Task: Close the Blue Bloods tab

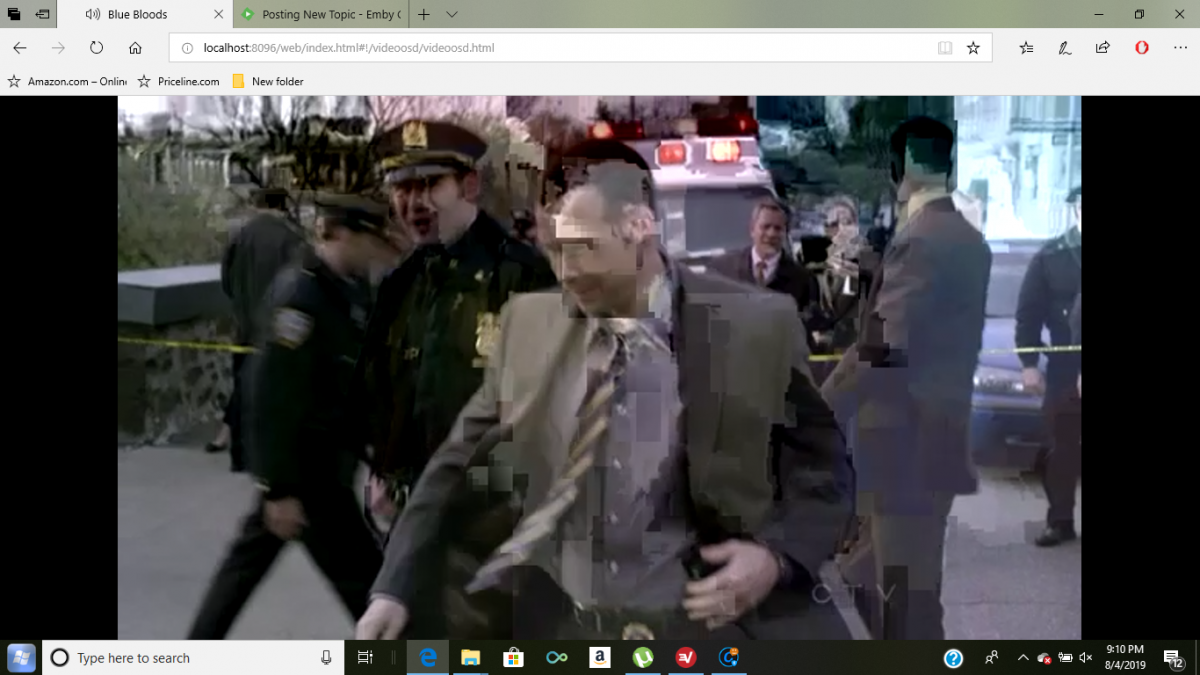Action: coord(219,15)
